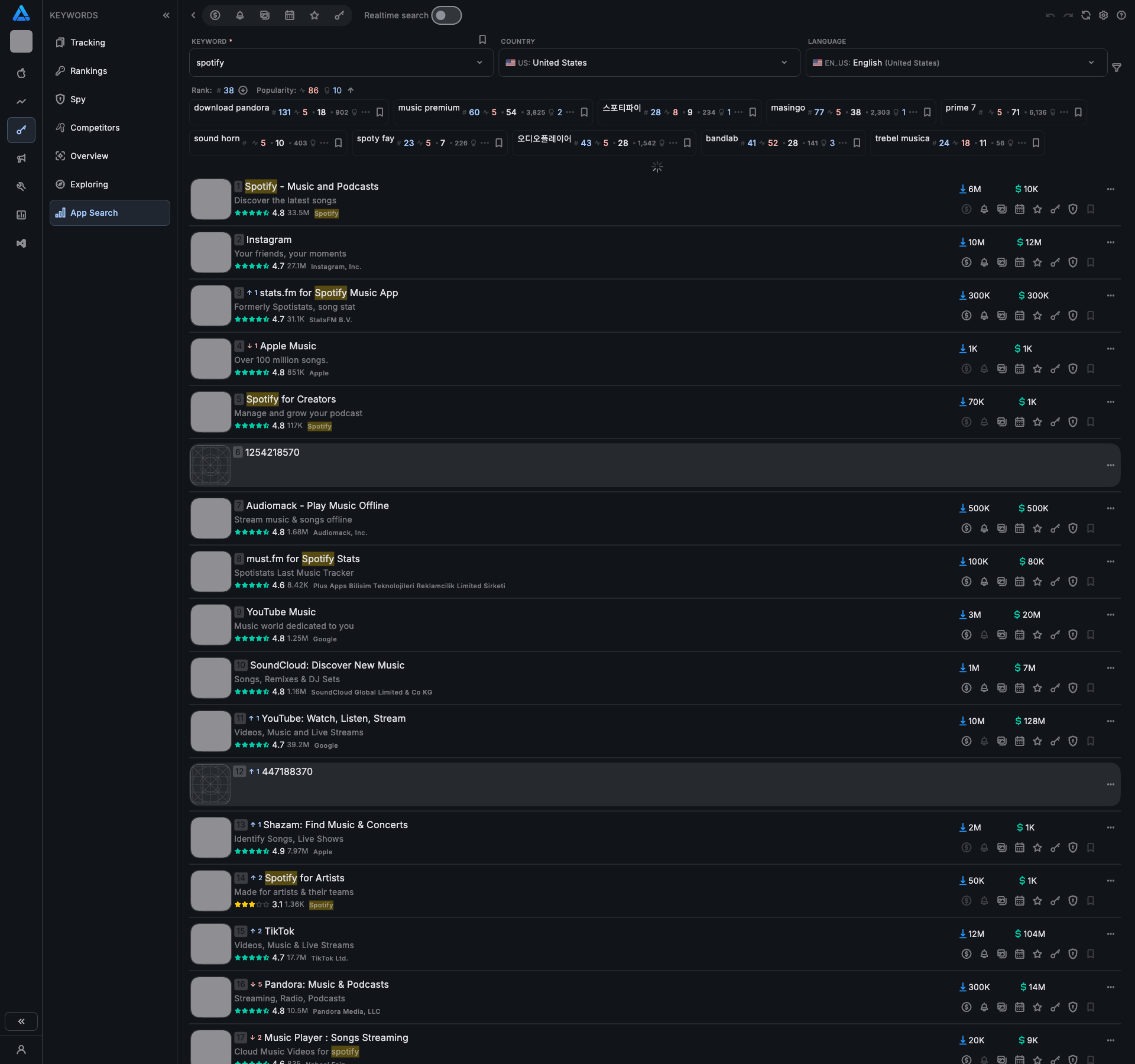
Task: Click shield icon on YouTube Music row
Action: point(1073,635)
